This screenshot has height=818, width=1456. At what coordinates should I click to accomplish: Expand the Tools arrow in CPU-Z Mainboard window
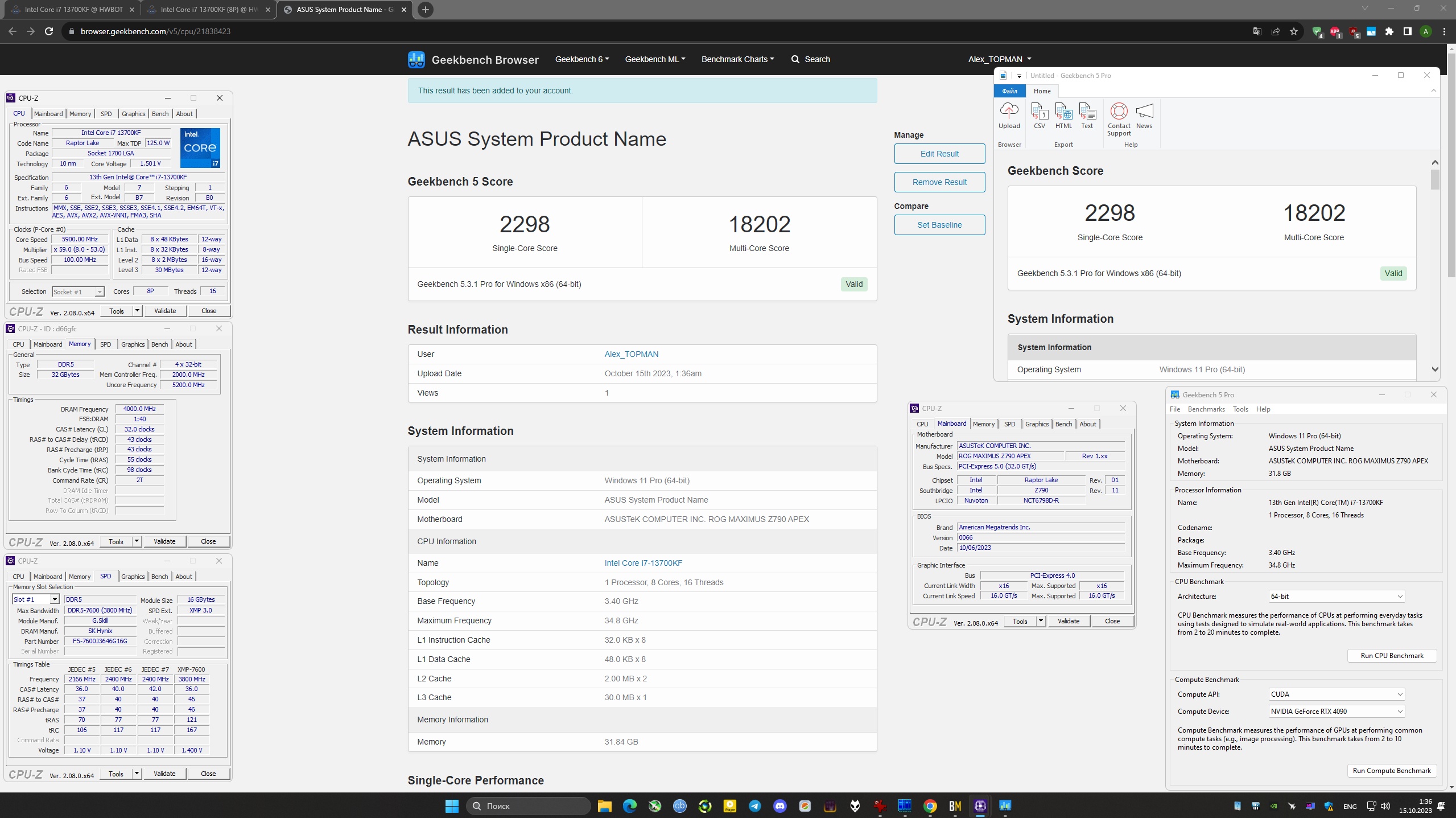pos(1041,621)
